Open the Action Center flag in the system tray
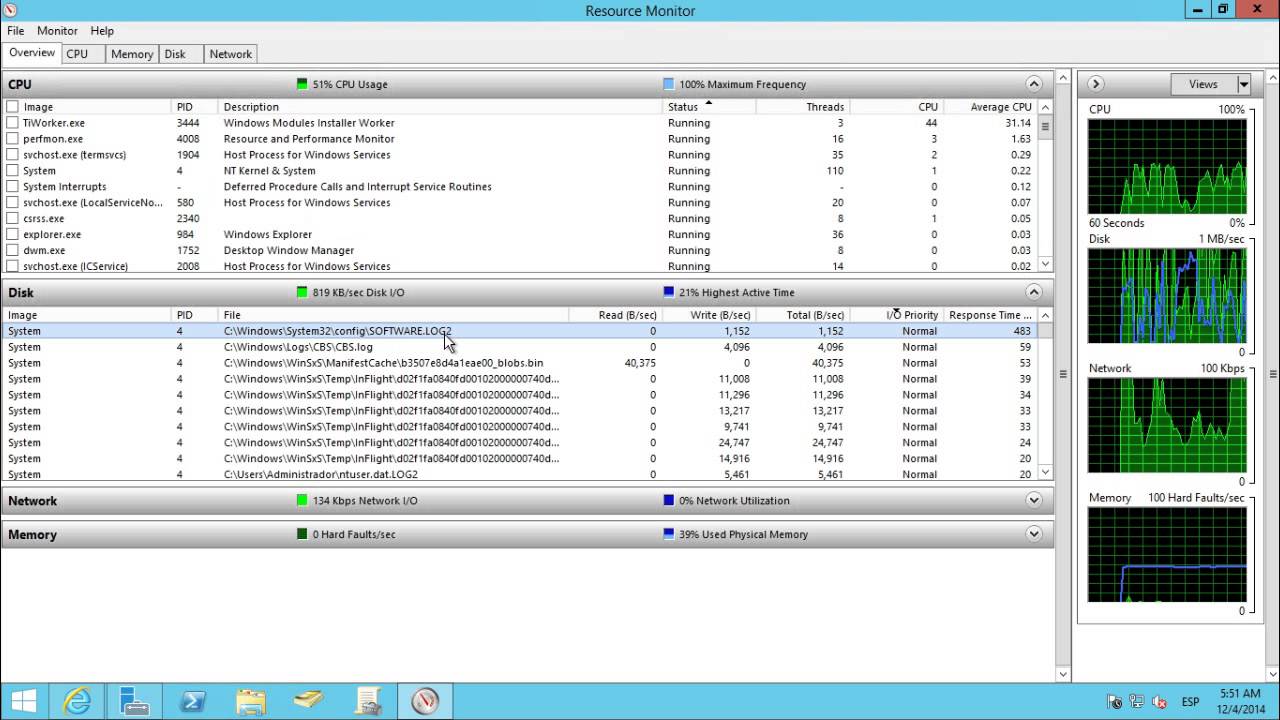 (1115, 702)
